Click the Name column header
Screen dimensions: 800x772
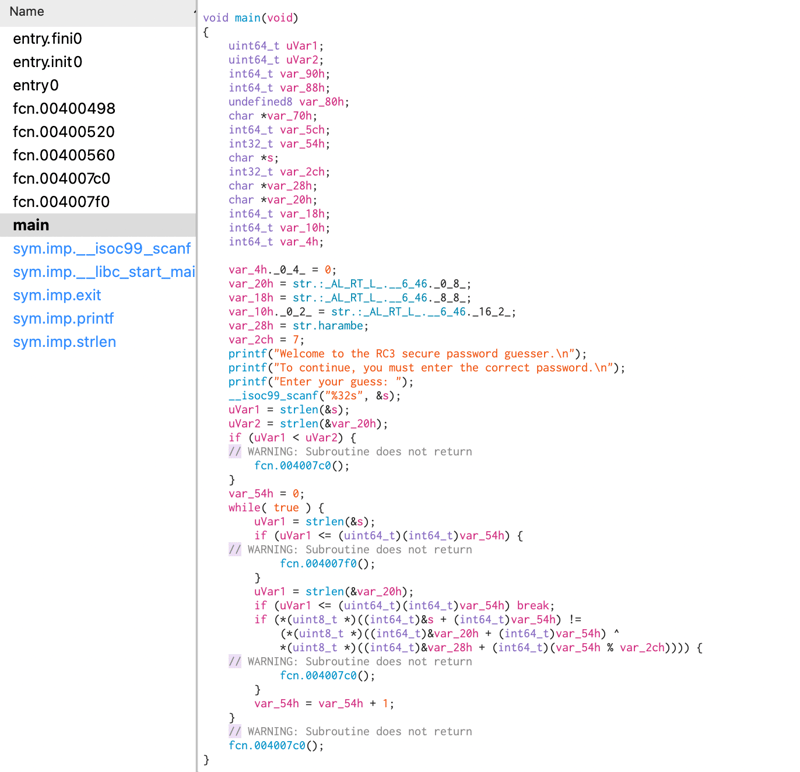pos(98,11)
